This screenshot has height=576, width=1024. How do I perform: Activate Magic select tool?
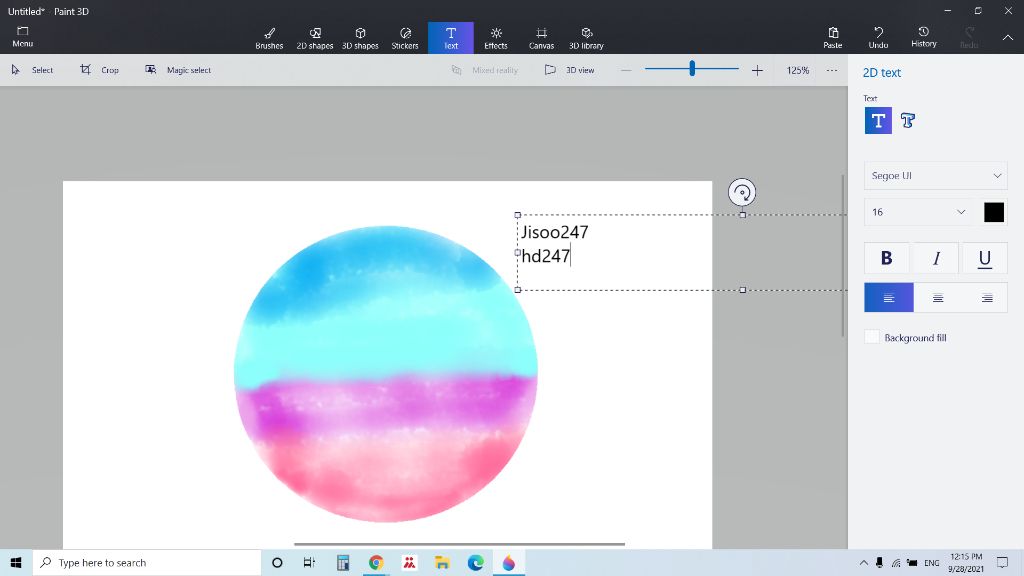pos(178,70)
